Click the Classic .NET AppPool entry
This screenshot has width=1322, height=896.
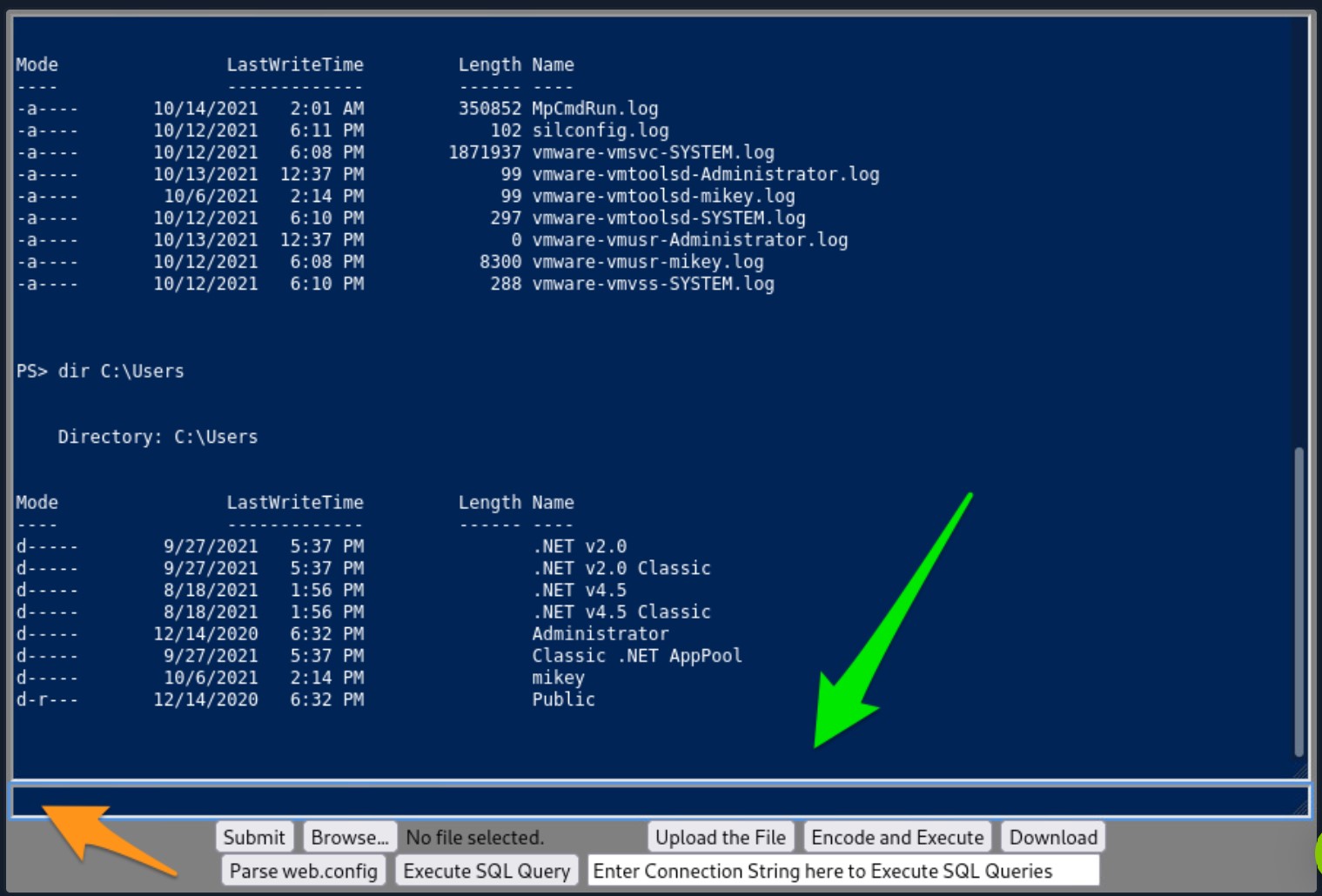pos(636,656)
